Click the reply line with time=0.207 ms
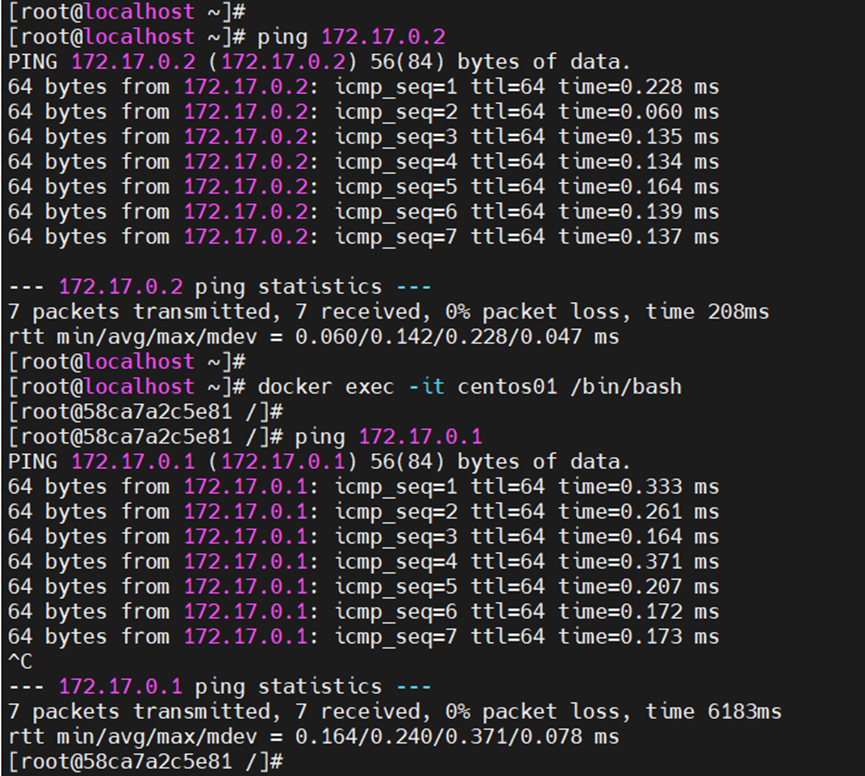 364,586
